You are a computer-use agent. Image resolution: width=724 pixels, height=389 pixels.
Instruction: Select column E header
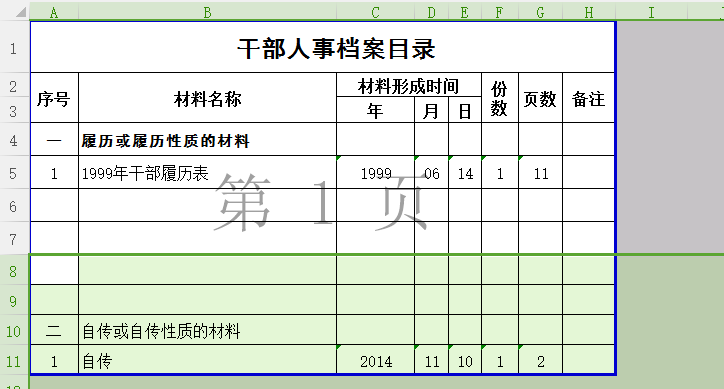tap(465, 12)
